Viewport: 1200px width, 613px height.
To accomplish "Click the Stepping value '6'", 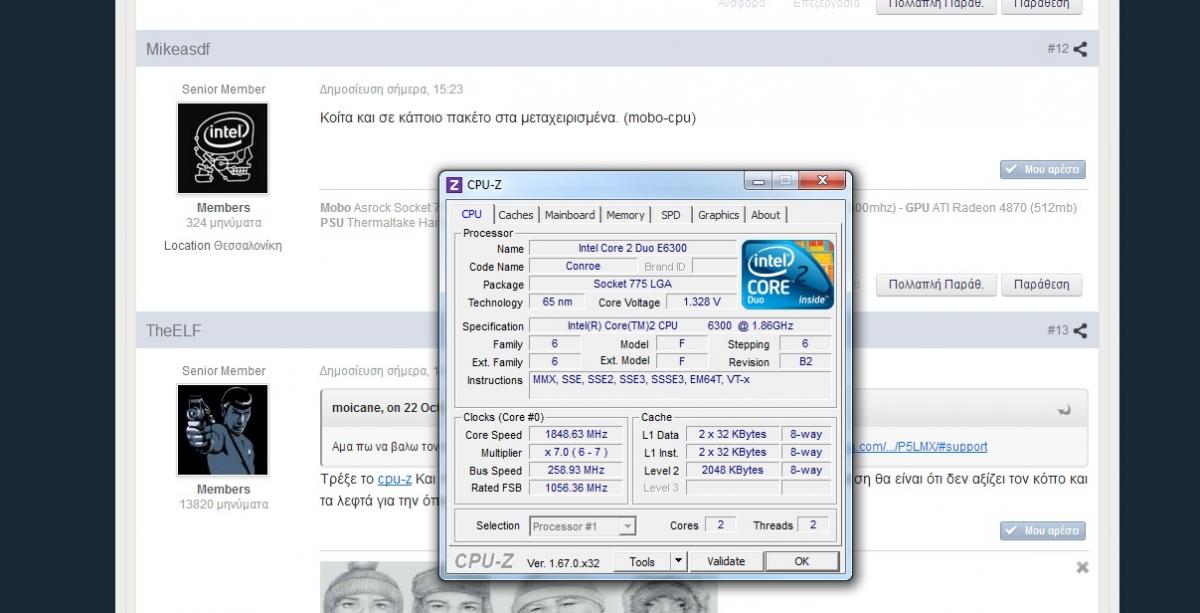I will [805, 344].
